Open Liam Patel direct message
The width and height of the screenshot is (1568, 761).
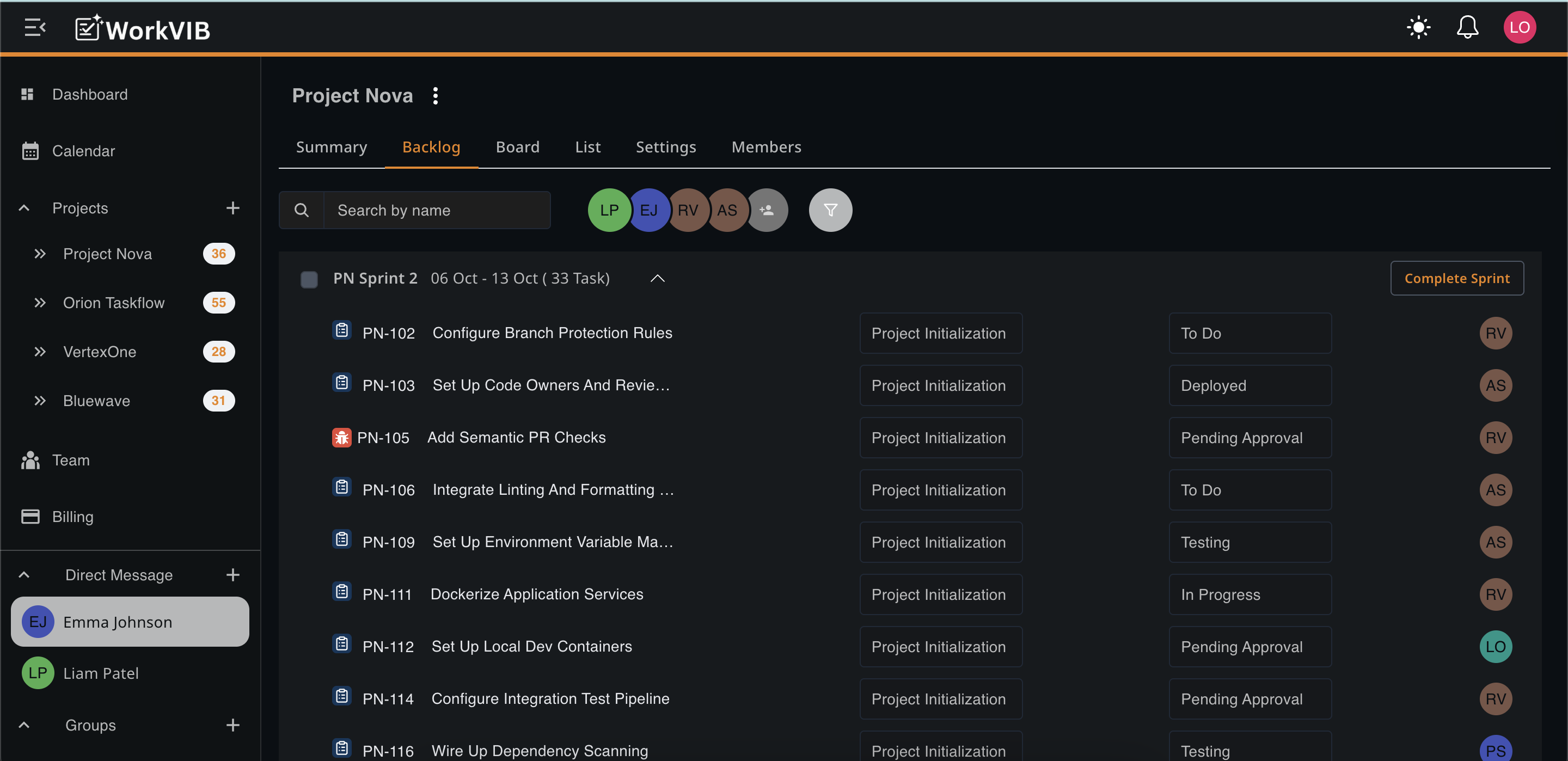(101, 673)
